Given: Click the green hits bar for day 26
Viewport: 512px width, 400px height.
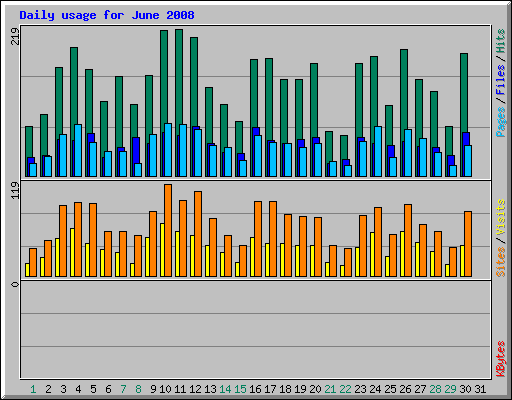Looking at the screenshot, I should (x=404, y=89).
